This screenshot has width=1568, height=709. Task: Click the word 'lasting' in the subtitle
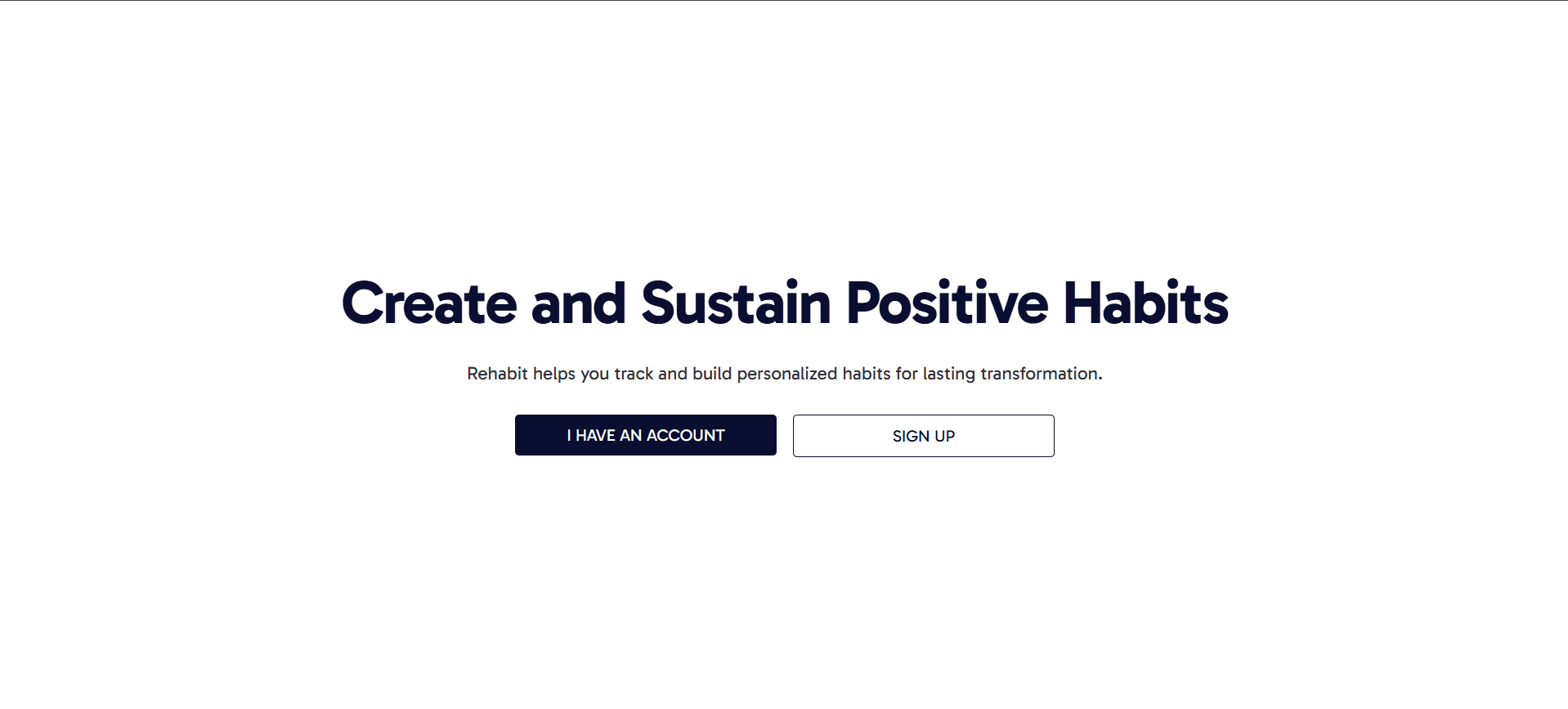click(949, 374)
